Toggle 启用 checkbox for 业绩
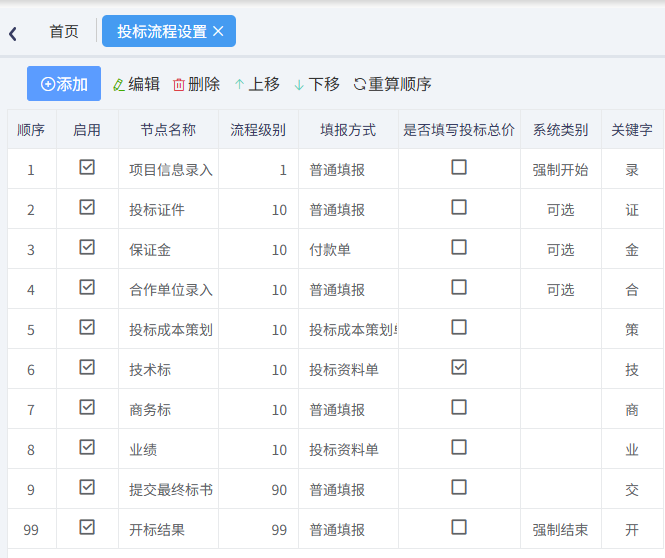Screen dimensions: 665x558 click(87, 447)
